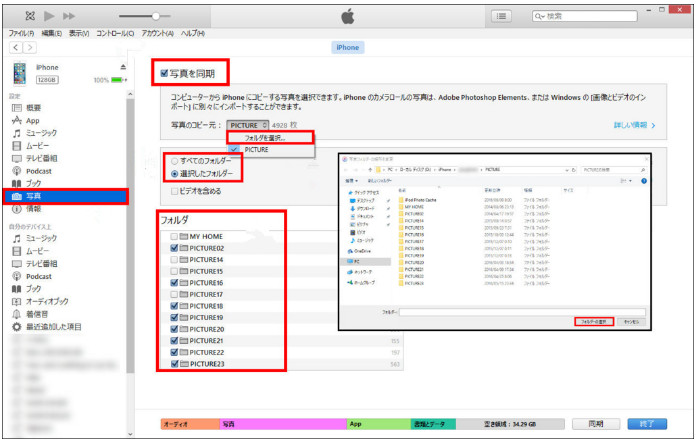Image resolution: width=697 pixels, height=442 pixels.
Task: Open テレビ番組 under settings sidebar
Action: pyautogui.click(x=41, y=158)
